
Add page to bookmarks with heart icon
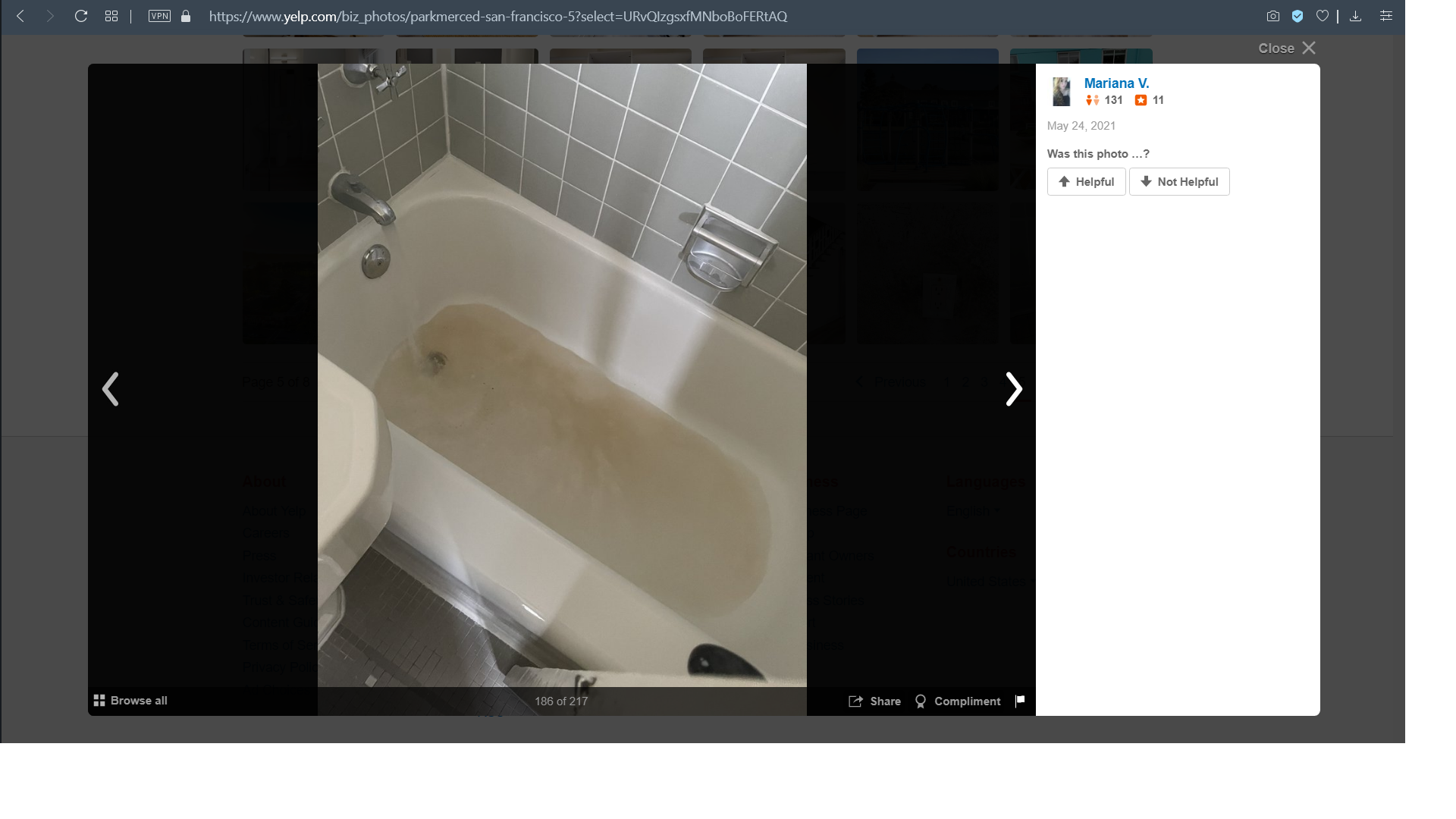tap(1323, 16)
